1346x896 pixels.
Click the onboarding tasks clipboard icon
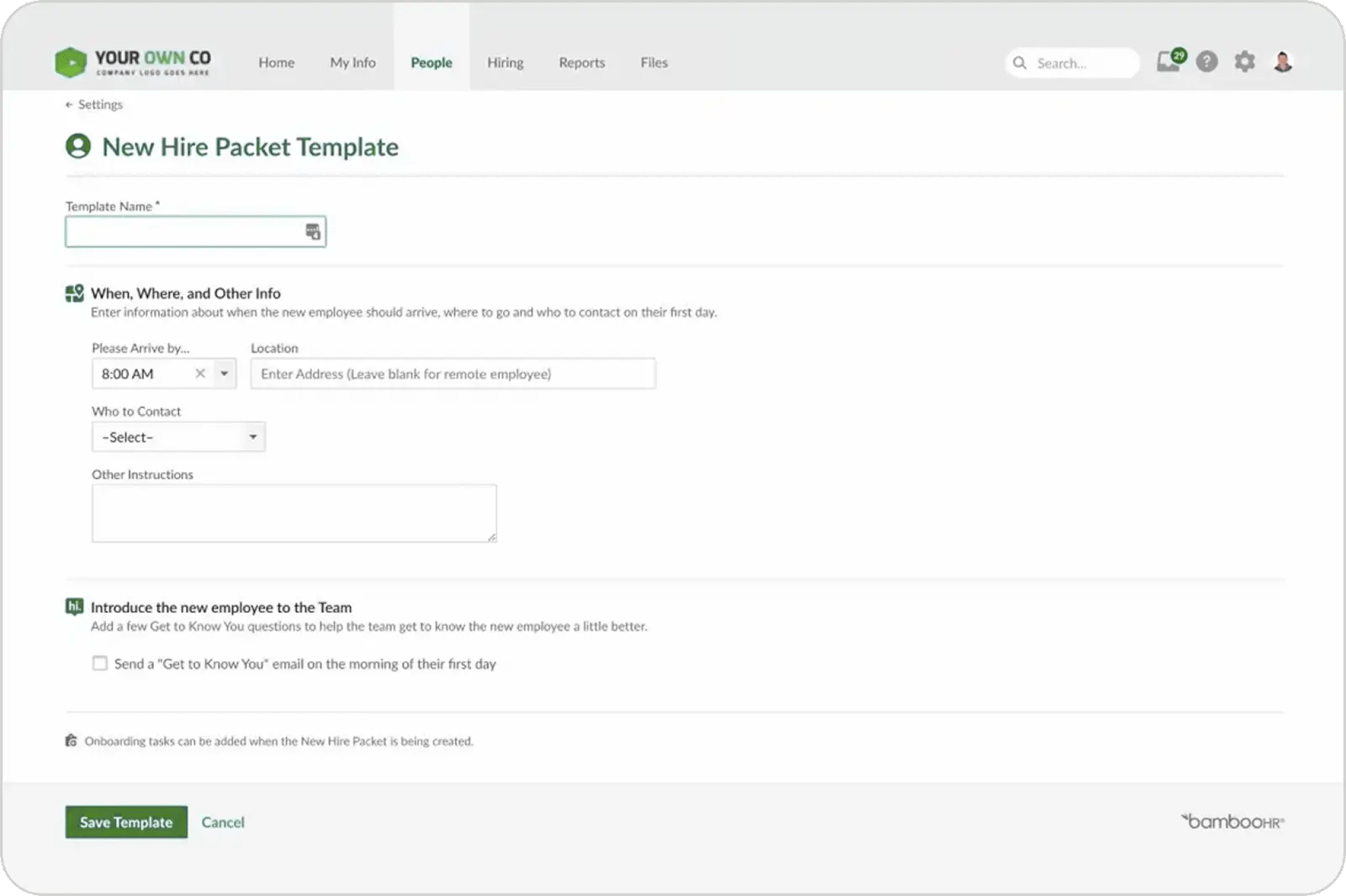[71, 740]
